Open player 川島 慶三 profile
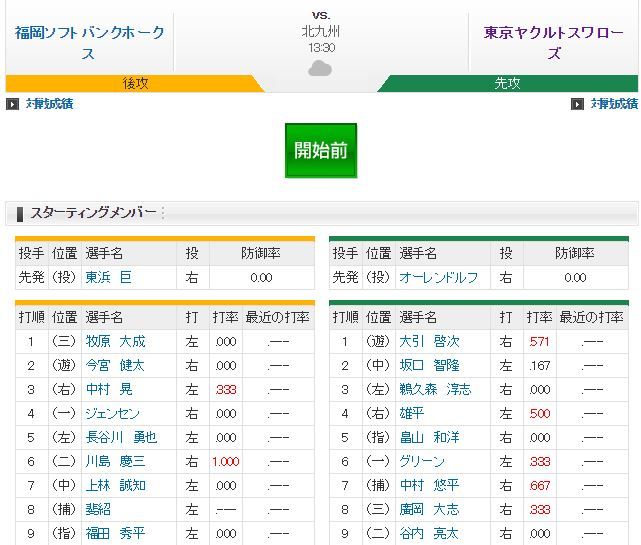 click(115, 462)
